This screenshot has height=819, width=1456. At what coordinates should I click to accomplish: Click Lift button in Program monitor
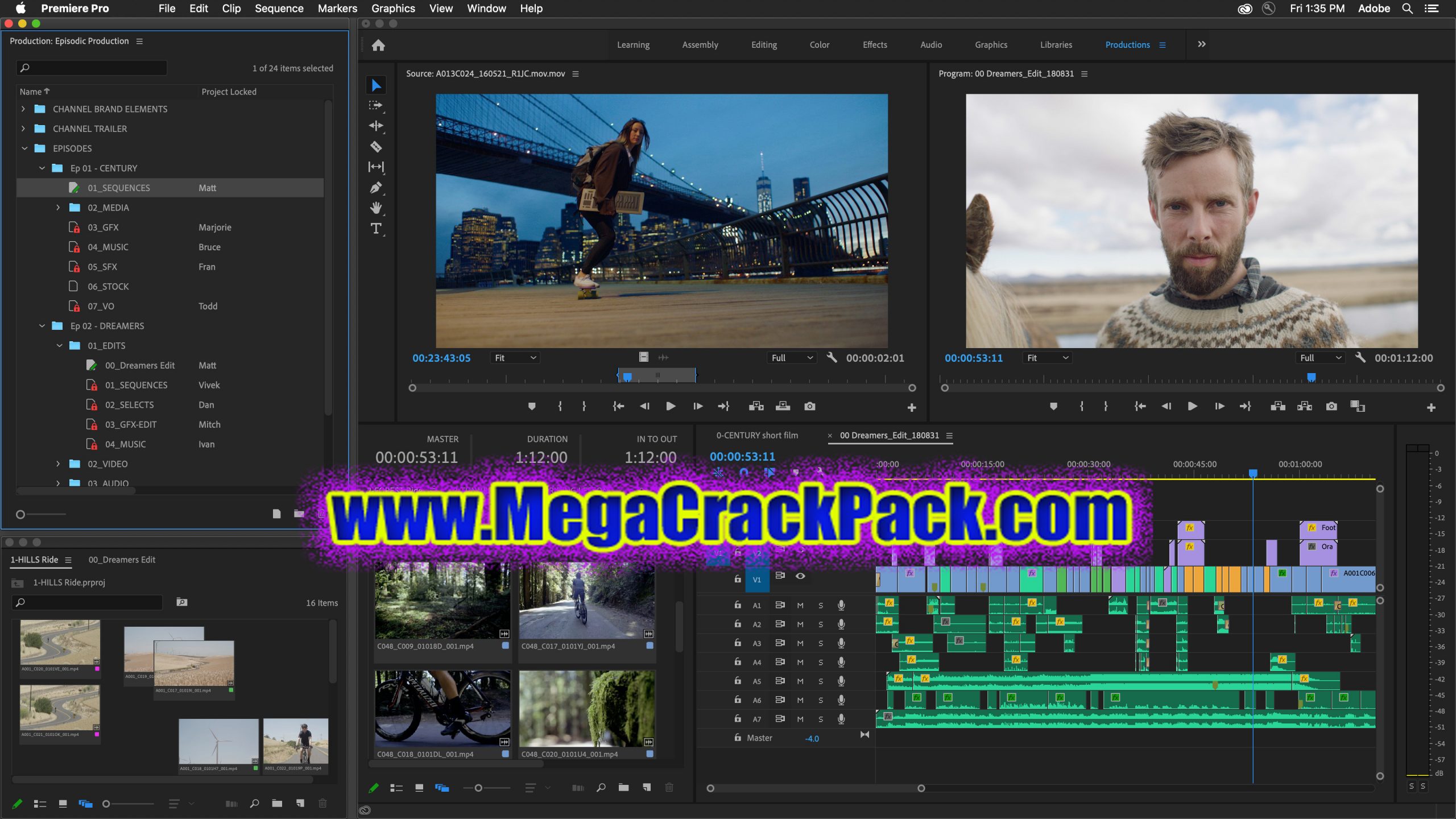1278,406
